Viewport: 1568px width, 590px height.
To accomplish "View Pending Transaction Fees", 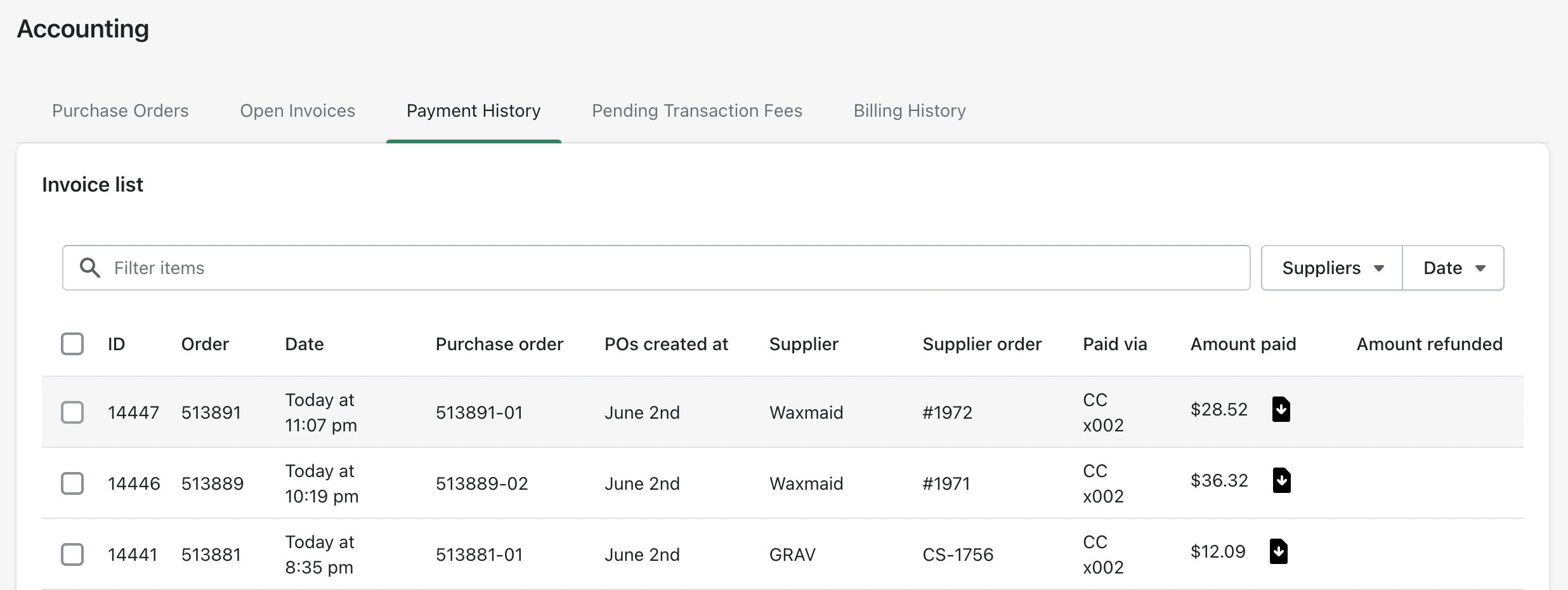I will pos(696,110).
